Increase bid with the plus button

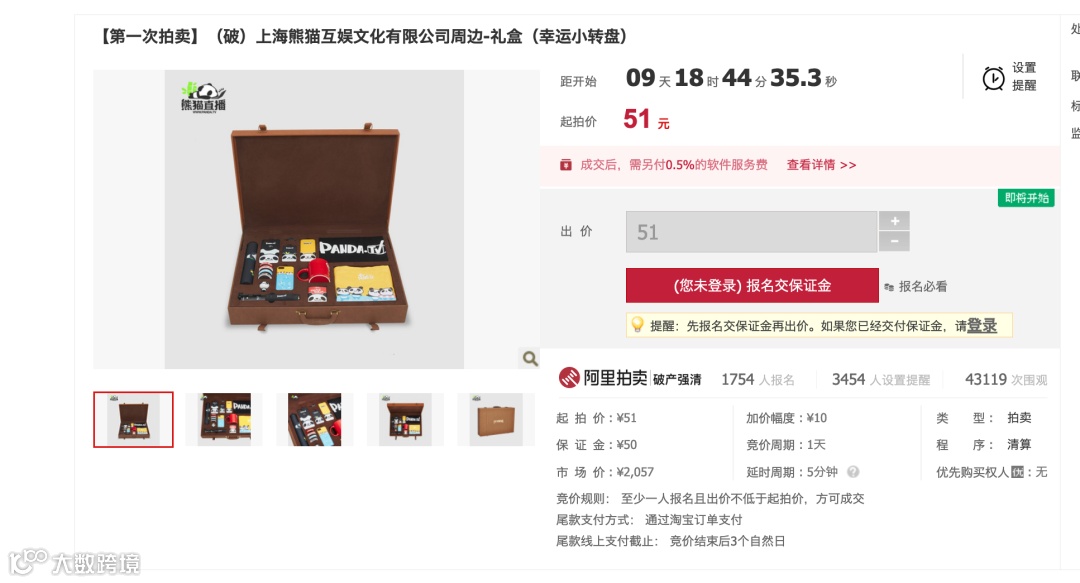tap(894, 221)
